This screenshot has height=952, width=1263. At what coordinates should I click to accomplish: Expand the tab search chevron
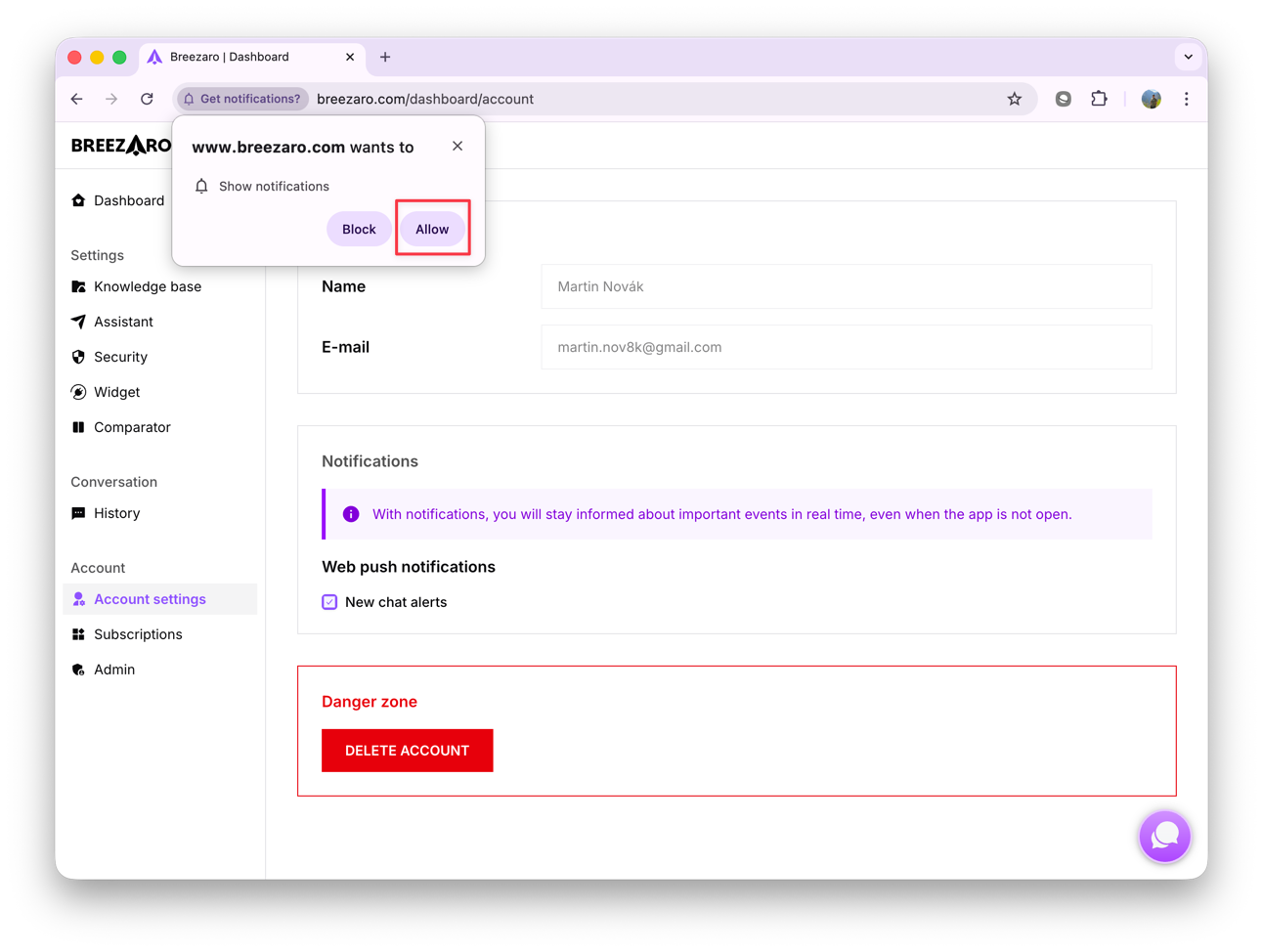1189,57
